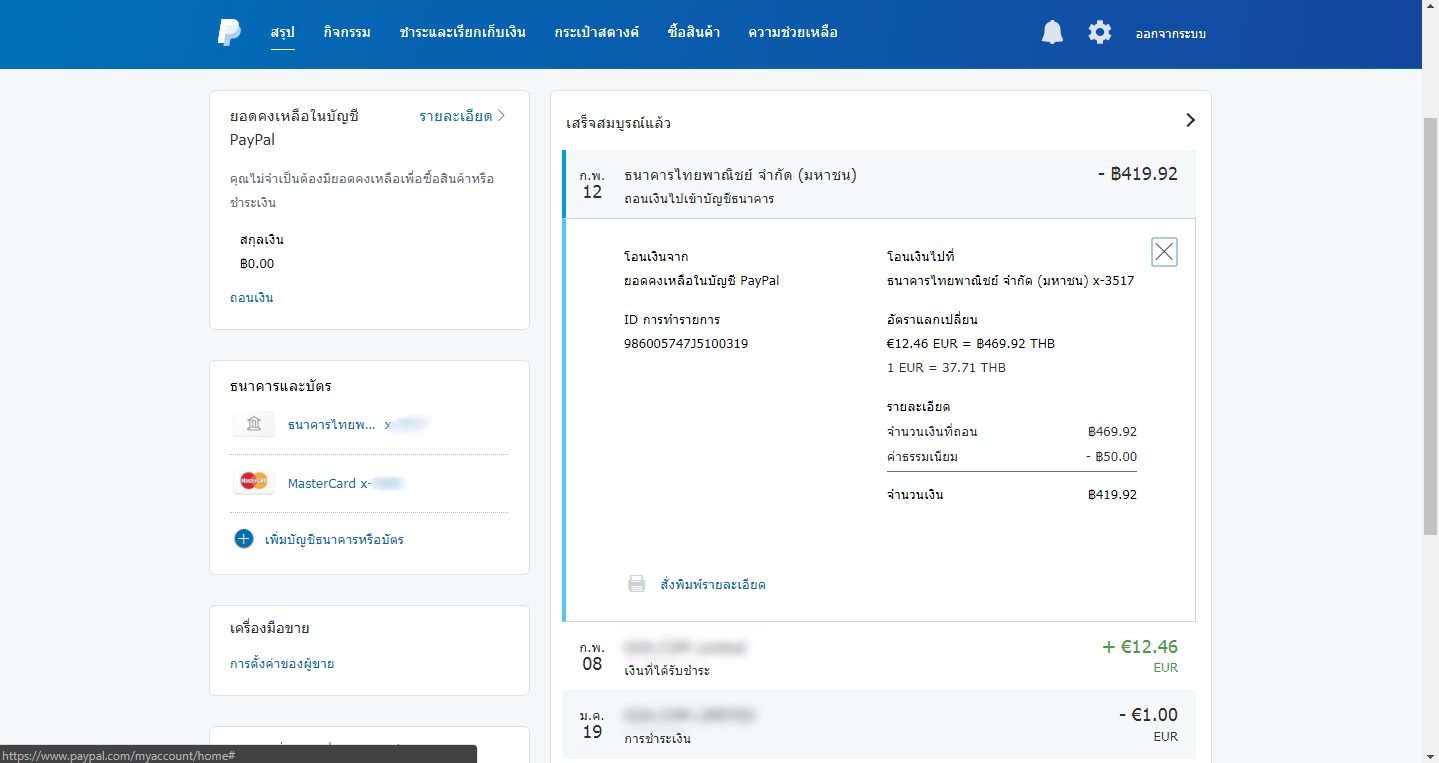The height and width of the screenshot is (763, 1439).
Task: Open account settings gear
Action: pos(1100,32)
